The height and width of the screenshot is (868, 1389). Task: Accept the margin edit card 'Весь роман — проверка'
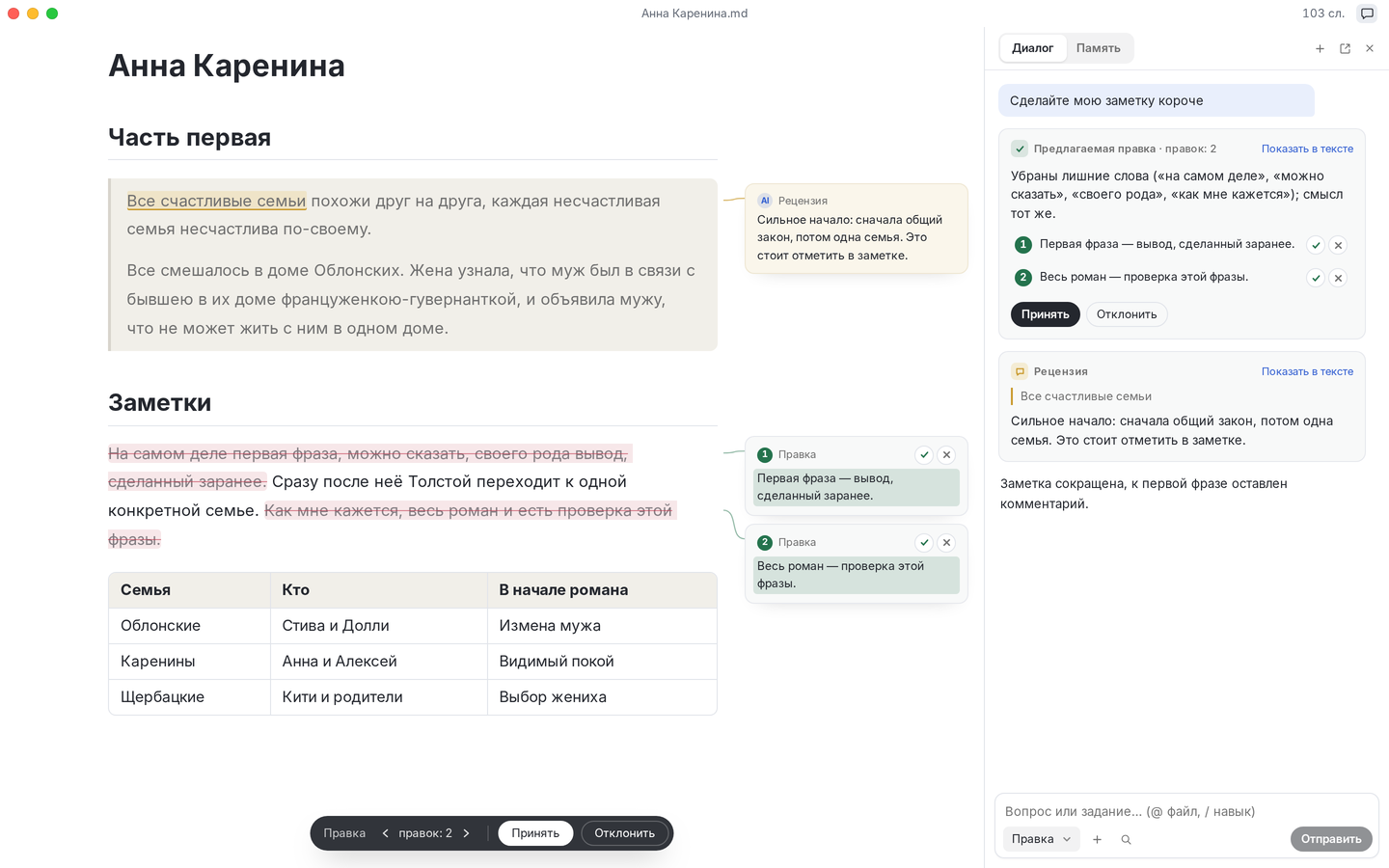click(924, 542)
